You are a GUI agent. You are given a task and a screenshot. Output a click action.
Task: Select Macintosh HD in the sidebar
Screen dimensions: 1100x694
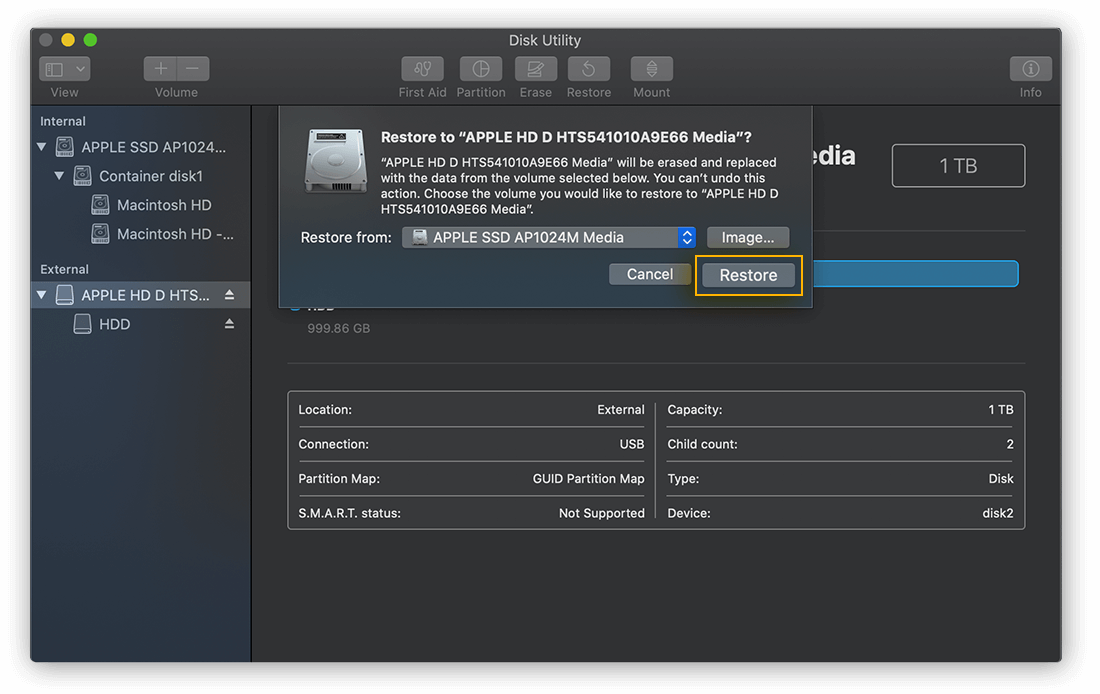coord(160,204)
